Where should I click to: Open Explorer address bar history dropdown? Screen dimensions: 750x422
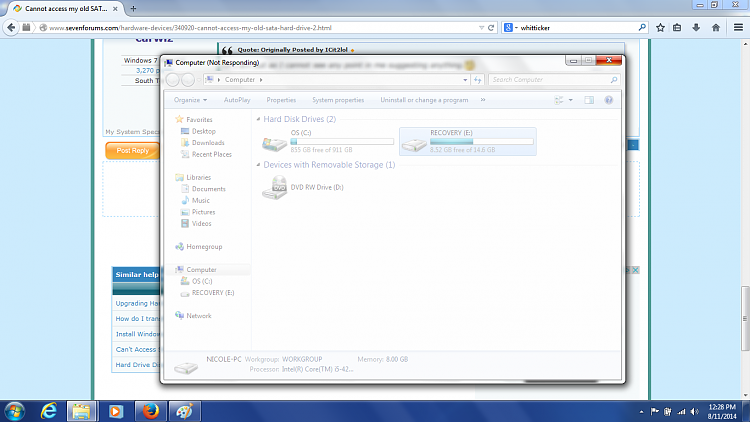pyautogui.click(x=465, y=80)
